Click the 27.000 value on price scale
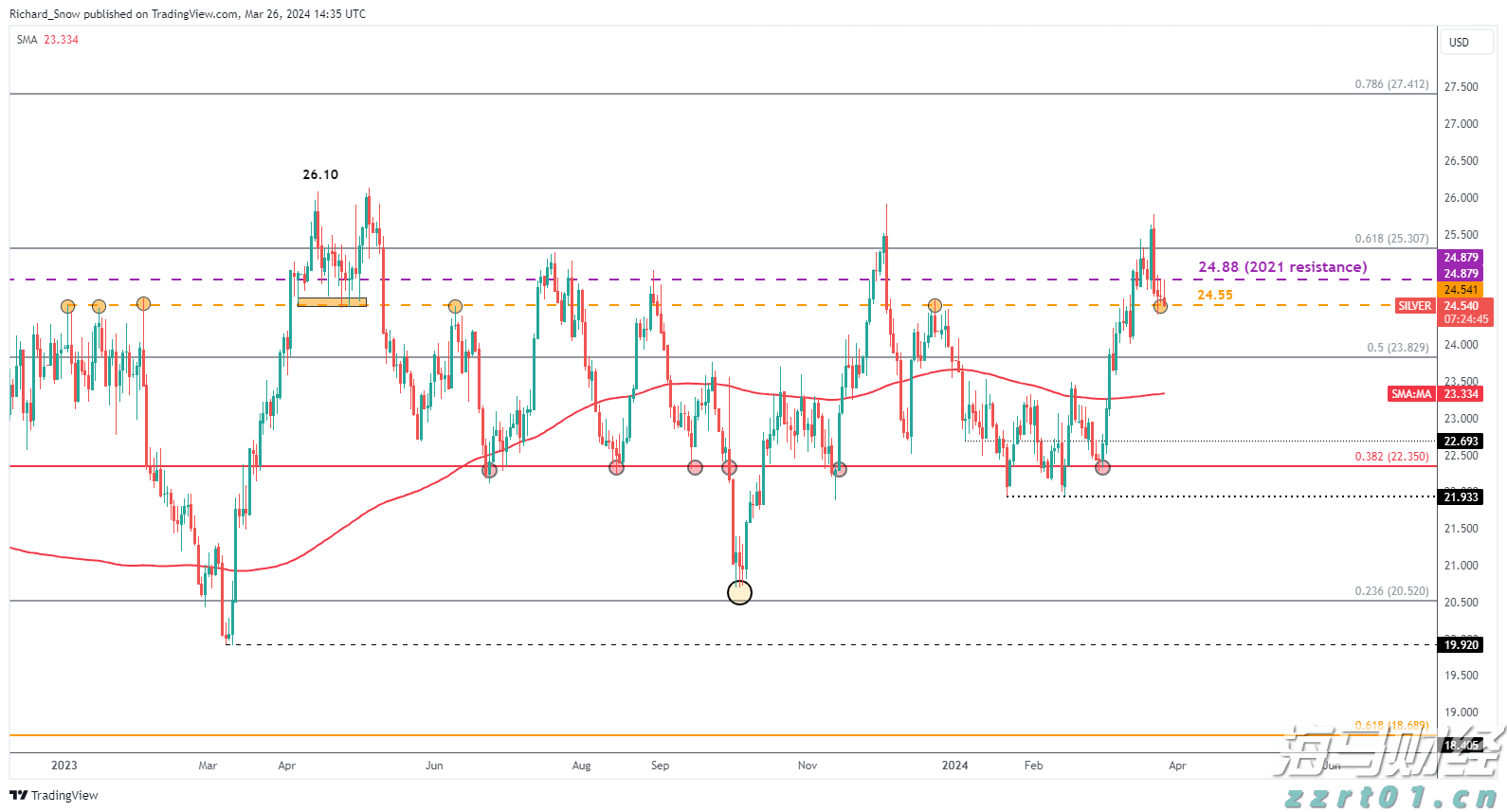 click(x=1461, y=124)
